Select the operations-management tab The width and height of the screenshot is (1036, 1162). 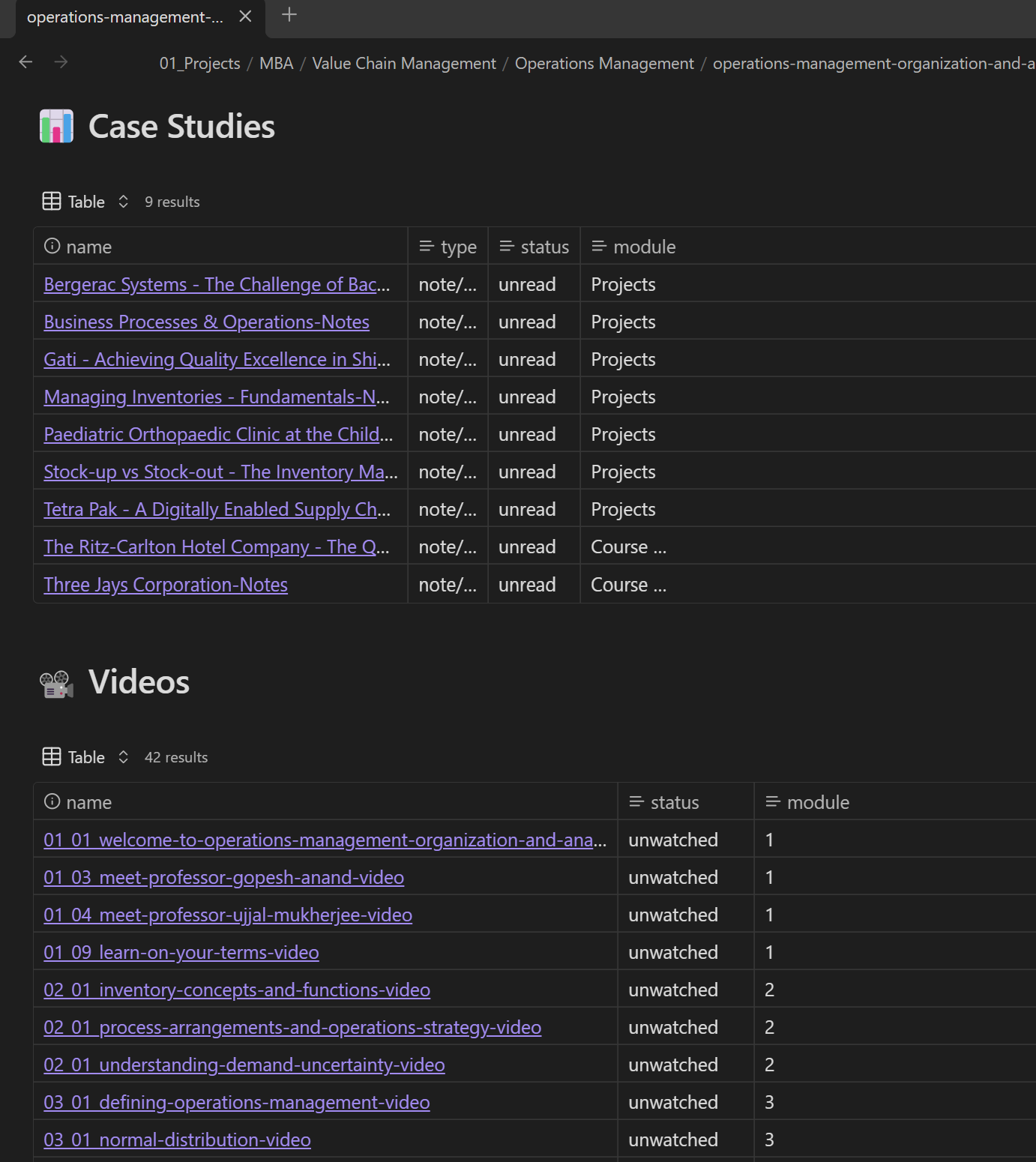click(x=125, y=17)
